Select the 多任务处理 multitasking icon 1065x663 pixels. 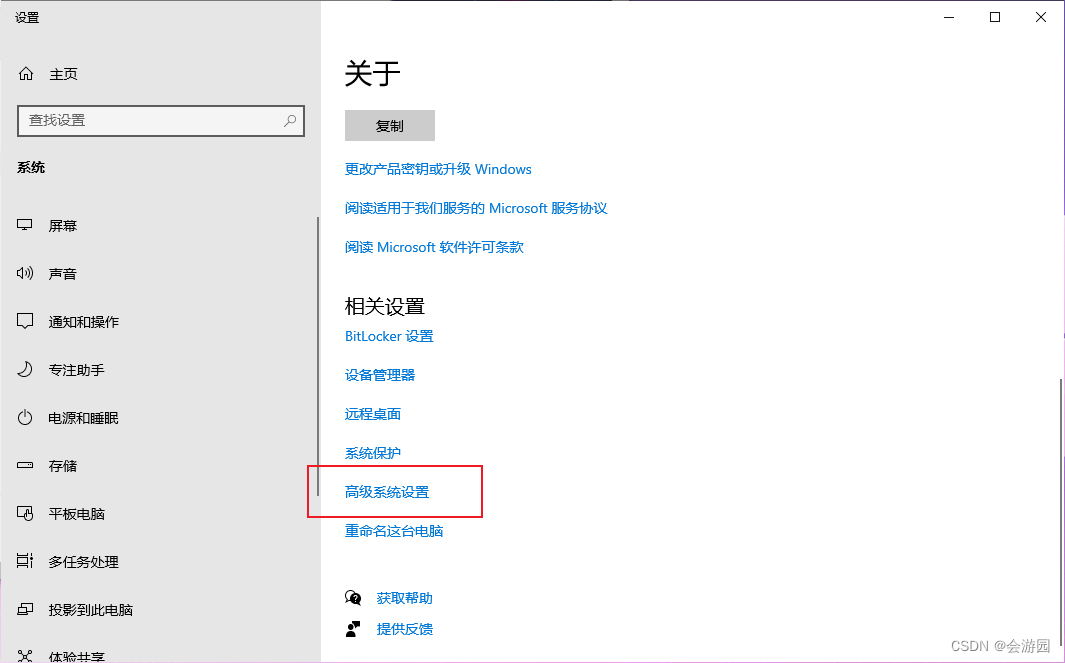click(x=24, y=561)
